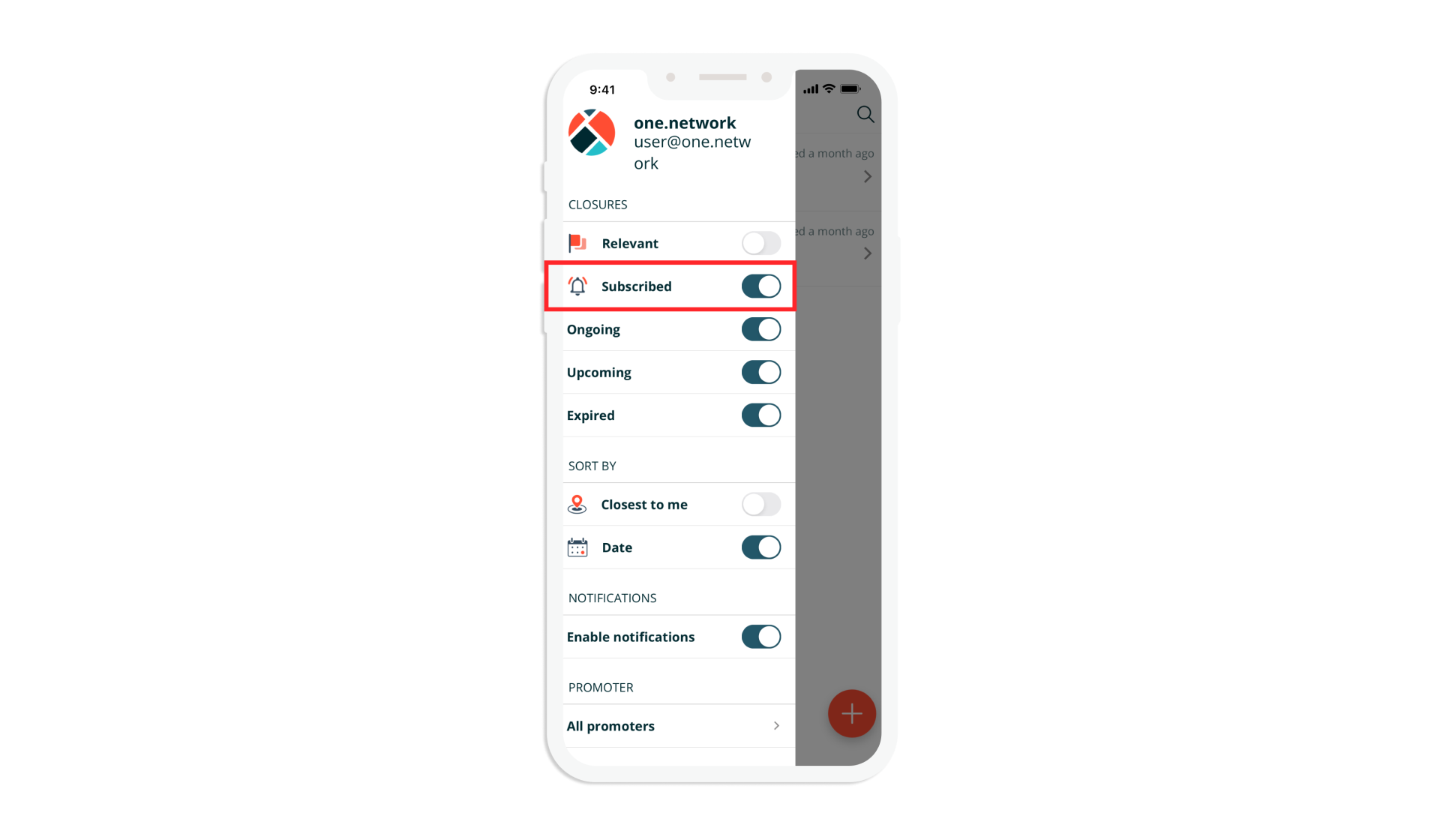Select the NOTIFICATIONS section header
The width and height of the screenshot is (1440, 840).
point(611,597)
